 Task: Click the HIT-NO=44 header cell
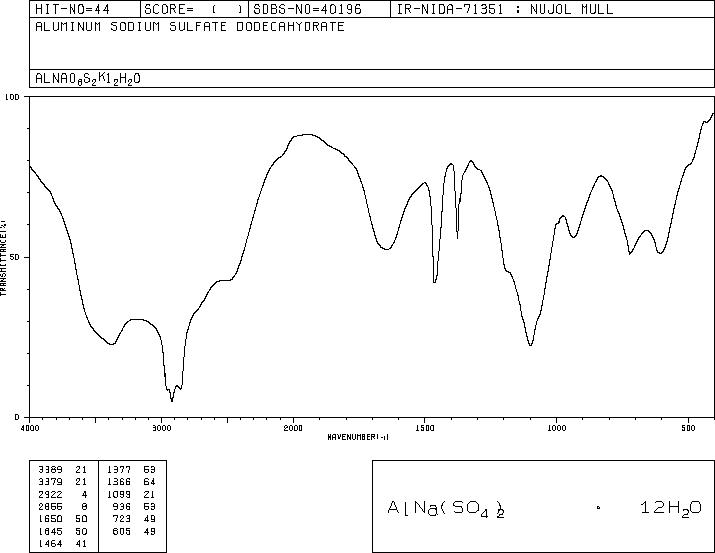point(67,10)
